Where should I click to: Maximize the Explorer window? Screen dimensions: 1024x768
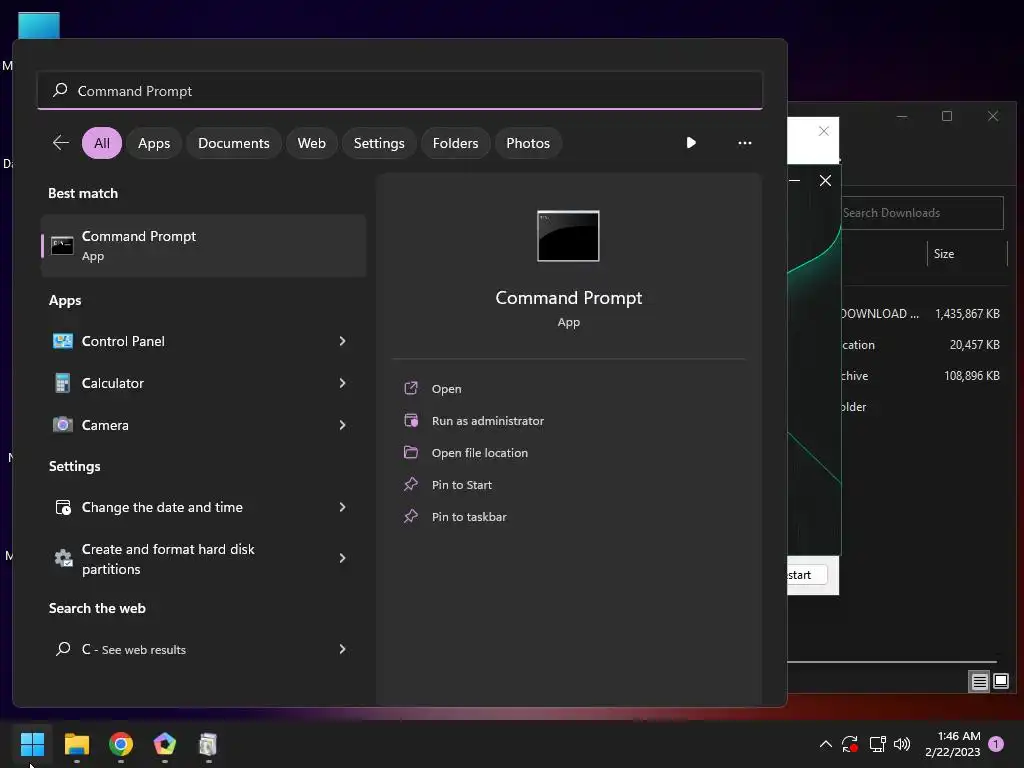click(947, 116)
